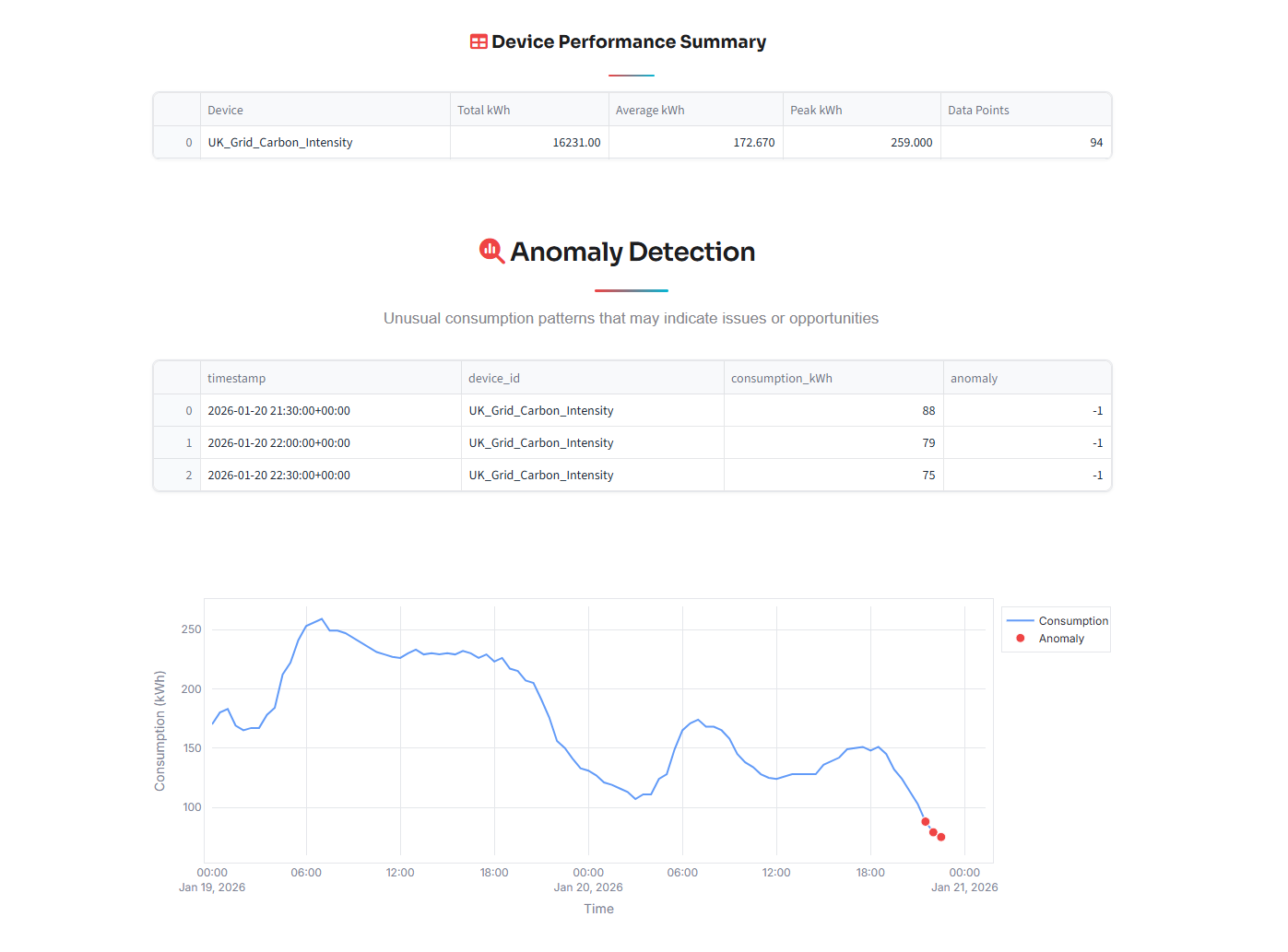Sort summary table by Device column header
This screenshot has width=1288, height=952.
325,110
